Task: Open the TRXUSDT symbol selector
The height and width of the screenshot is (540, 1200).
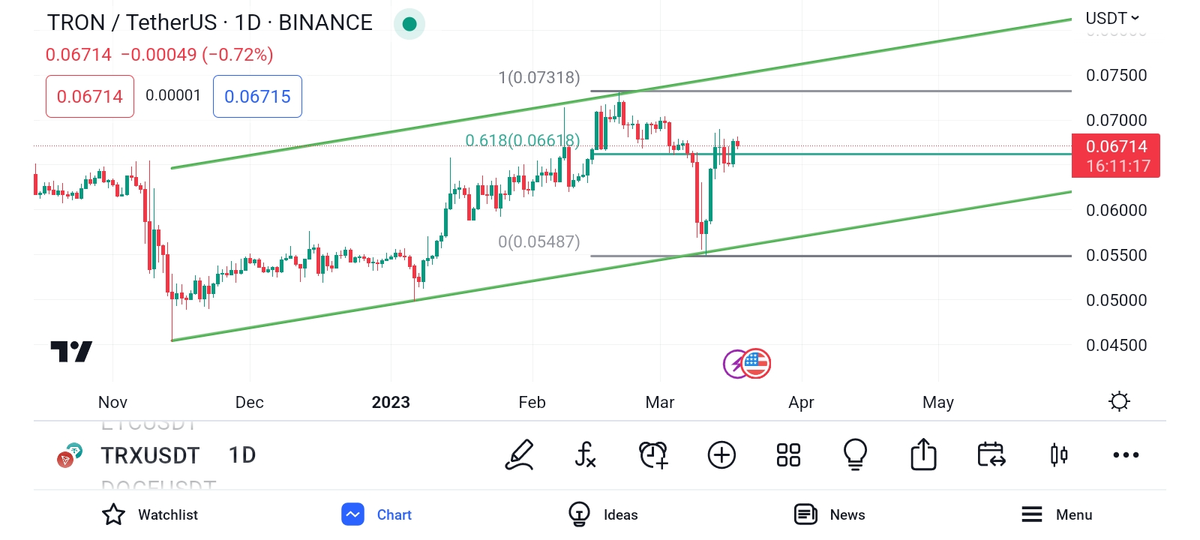Action: 150,455
